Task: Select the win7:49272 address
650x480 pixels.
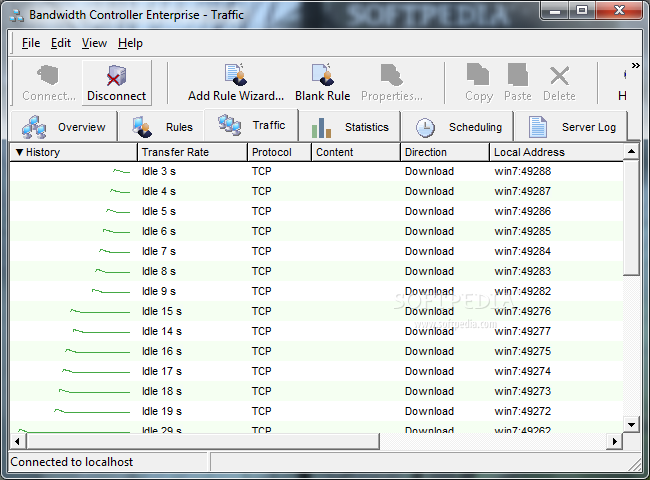Action: [x=522, y=411]
